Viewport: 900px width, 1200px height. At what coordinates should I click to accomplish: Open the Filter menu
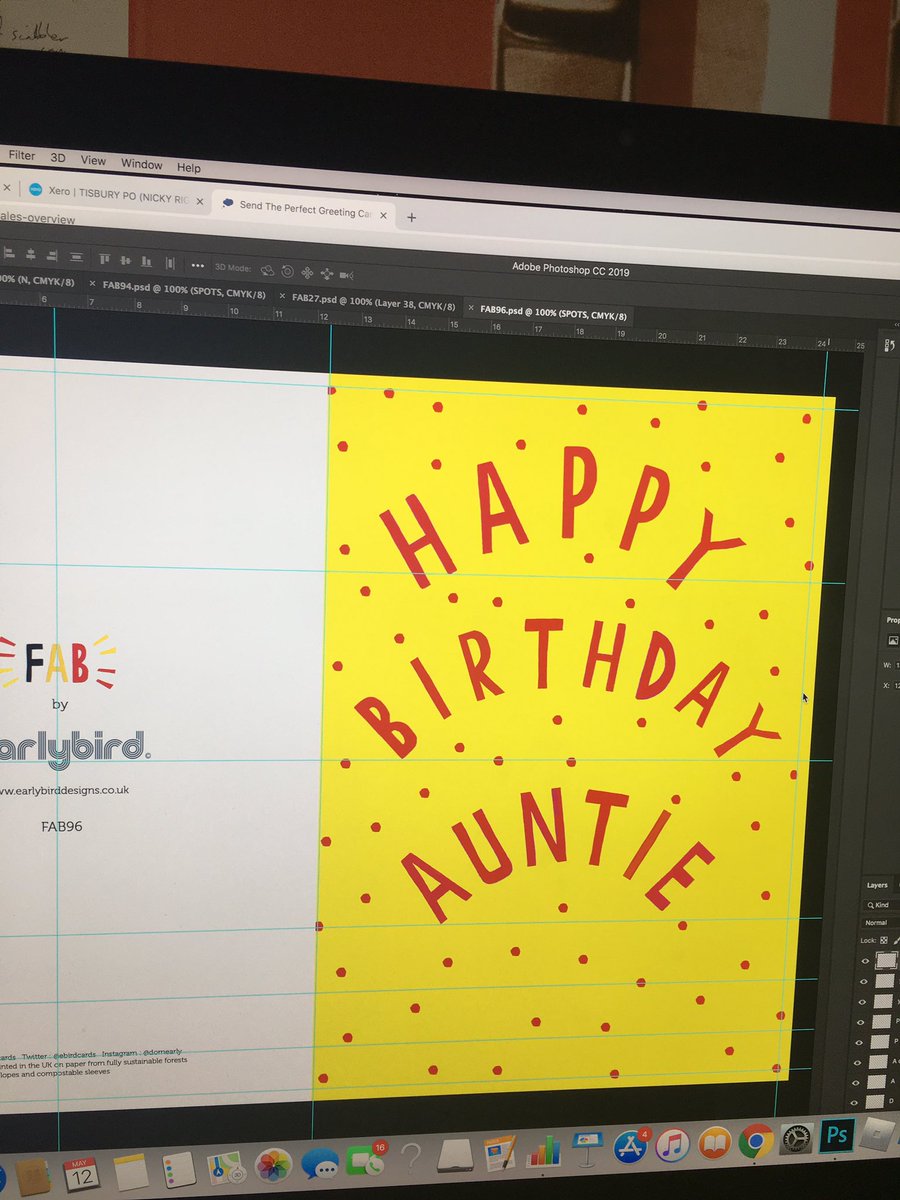click(21, 155)
